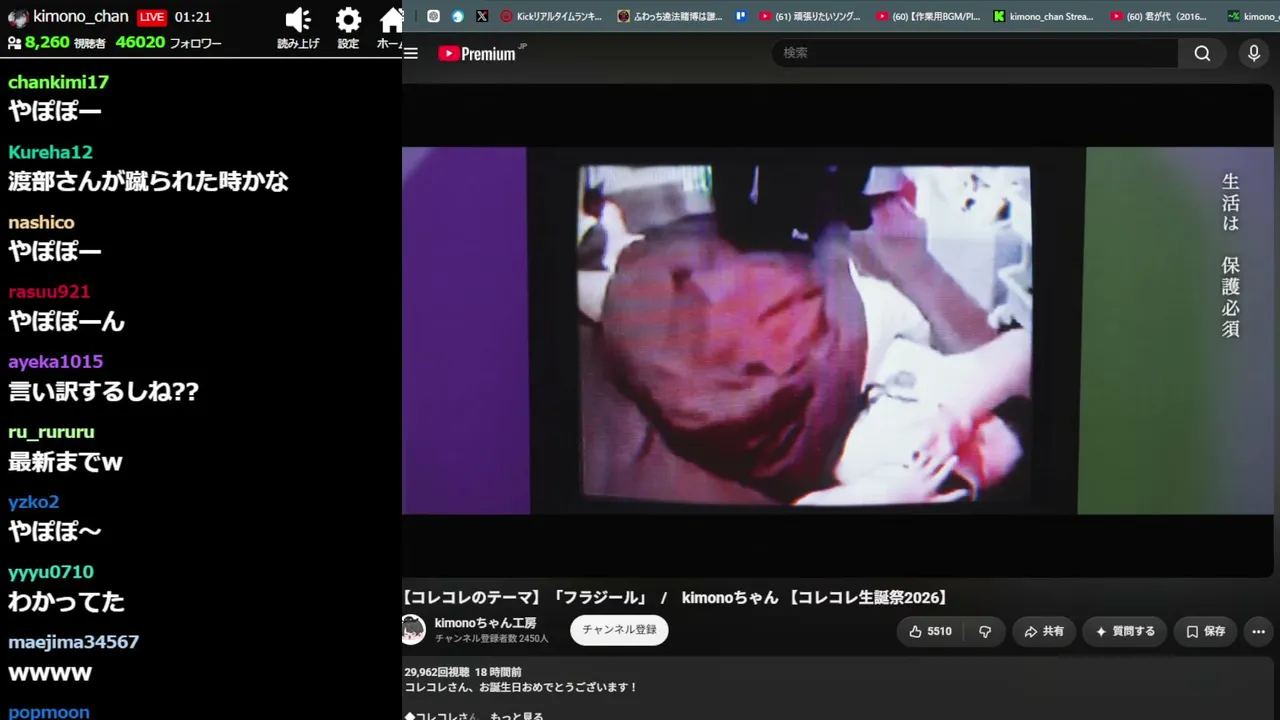Click chat username ru_rururu
Viewport: 1280px width, 720px height.
[51, 432]
